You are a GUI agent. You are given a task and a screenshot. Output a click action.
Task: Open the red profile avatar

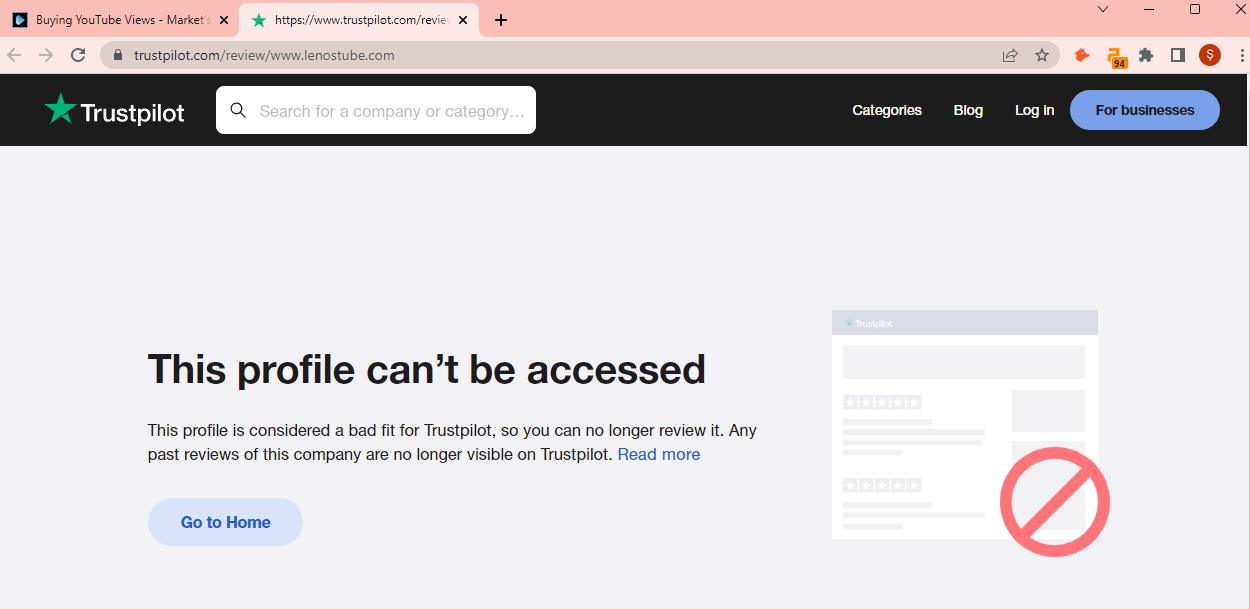point(1210,55)
